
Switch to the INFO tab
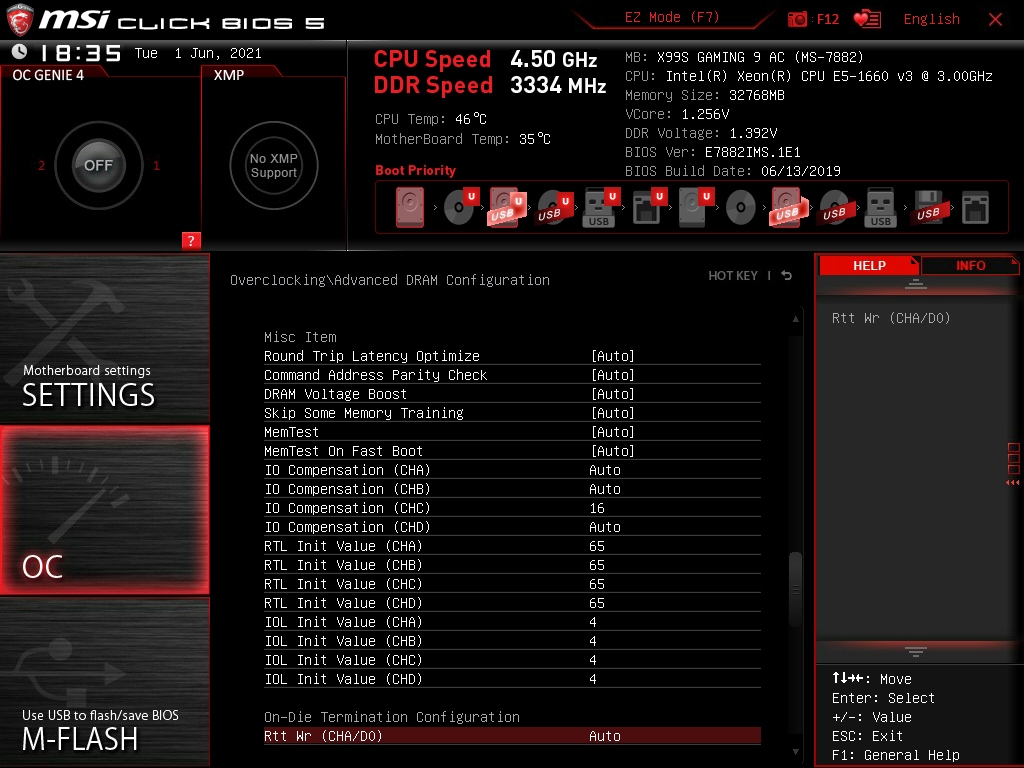[x=970, y=265]
